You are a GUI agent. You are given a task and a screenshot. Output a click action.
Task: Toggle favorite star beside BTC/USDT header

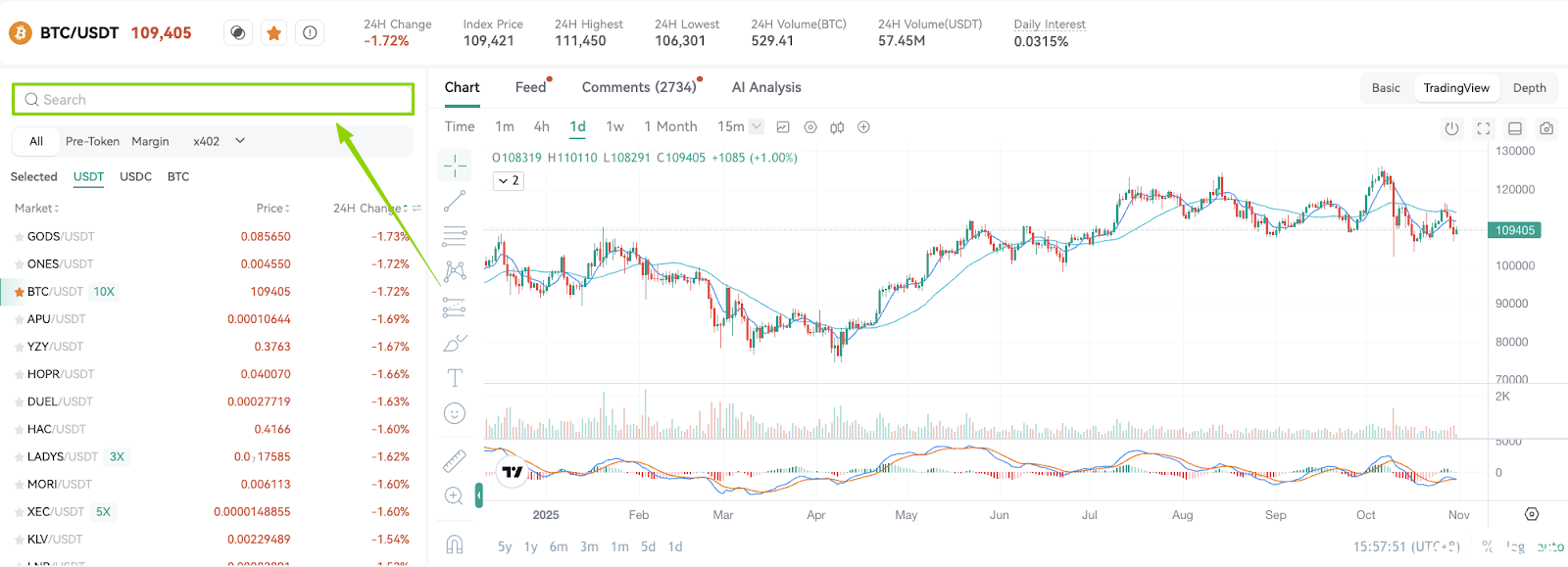[274, 33]
